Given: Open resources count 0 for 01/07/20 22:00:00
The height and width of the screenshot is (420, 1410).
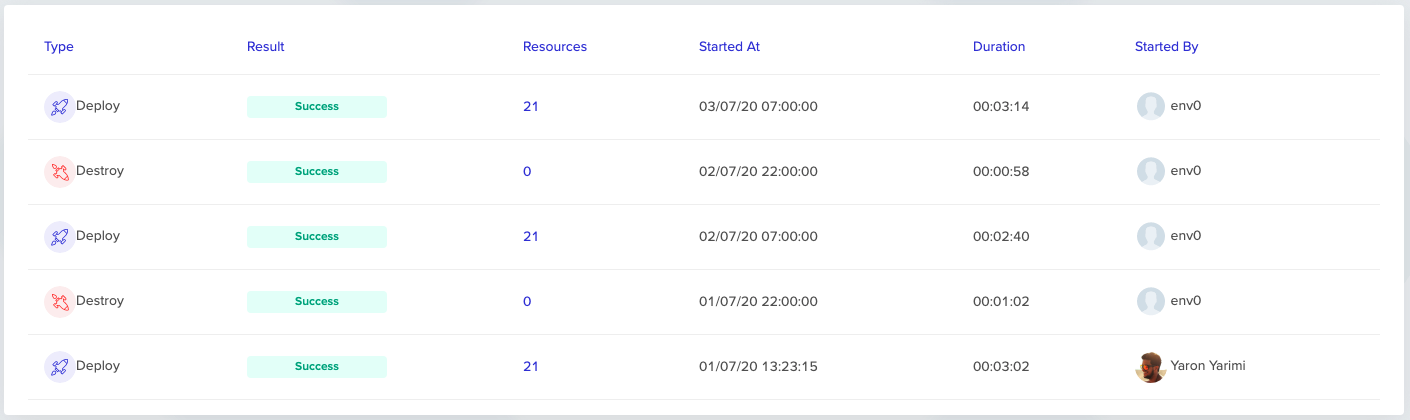Looking at the screenshot, I should [x=527, y=302].
